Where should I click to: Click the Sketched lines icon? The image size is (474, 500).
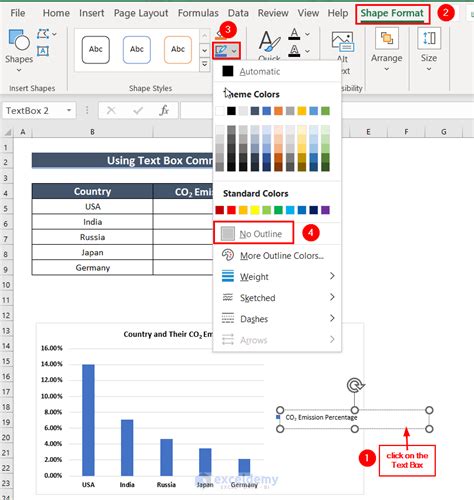pos(228,297)
